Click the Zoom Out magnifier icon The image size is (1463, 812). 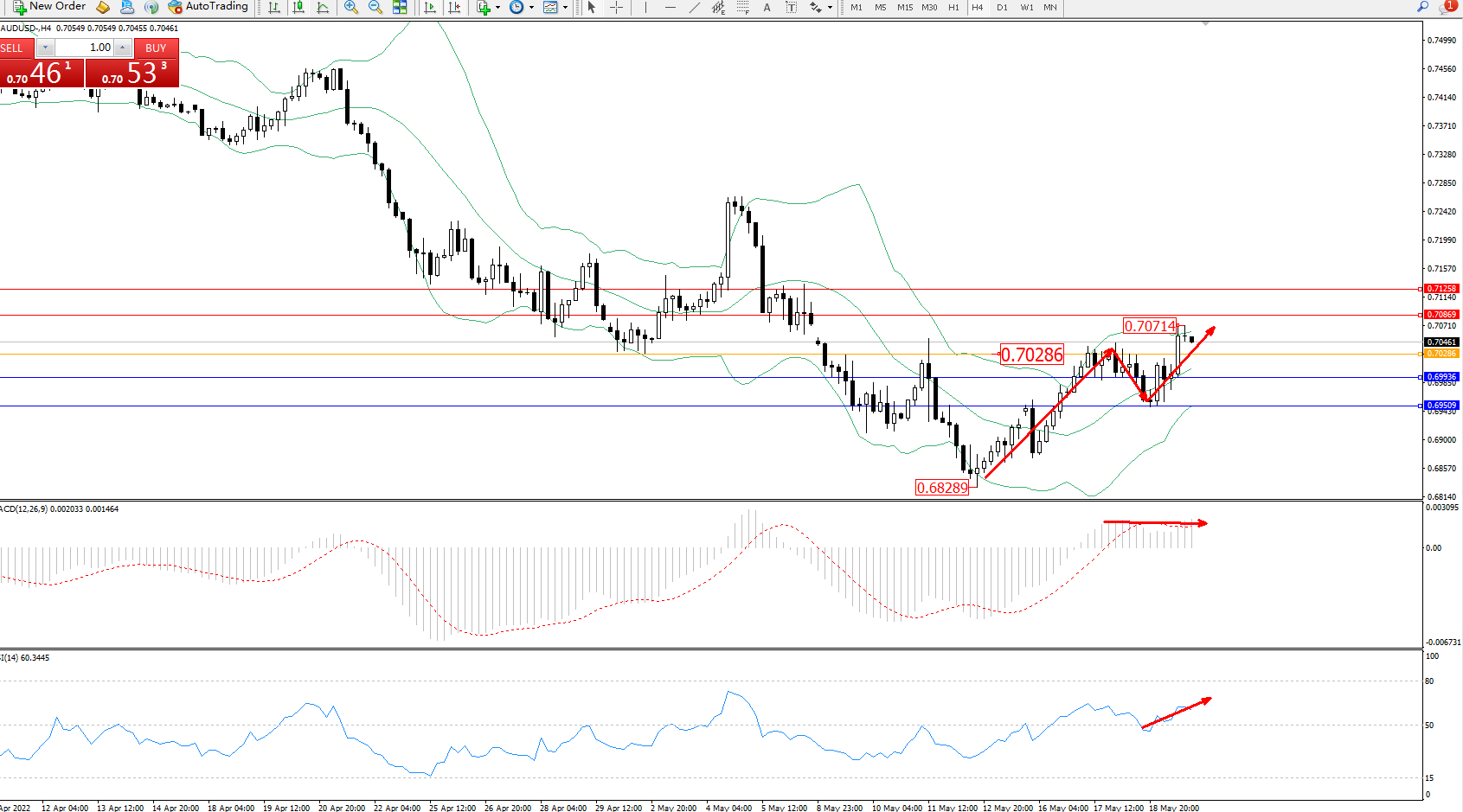[x=375, y=7]
